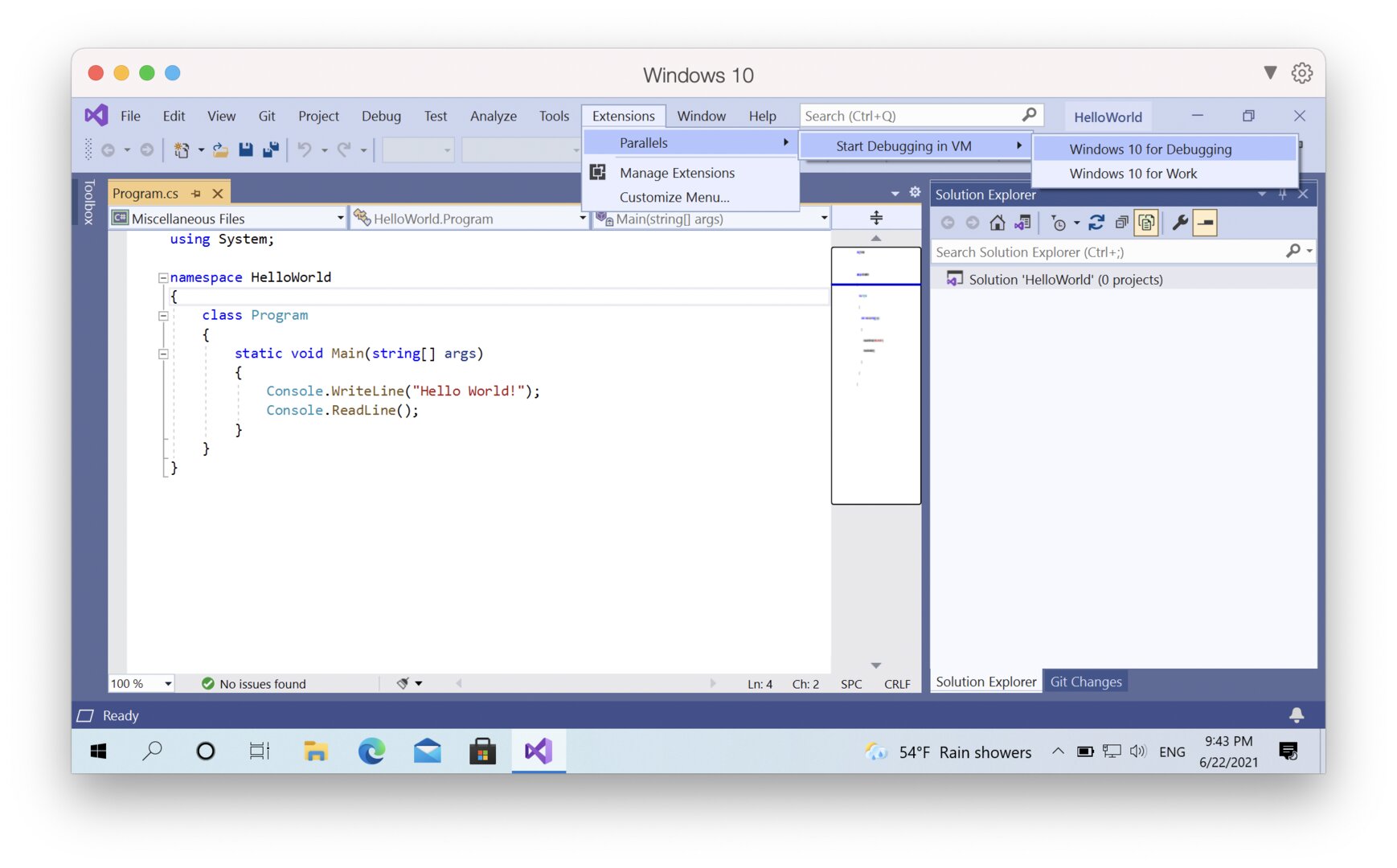Viewport: 1397px width, 868px height.
Task: Click the Undo arrow in the toolbar
Action: click(x=305, y=149)
